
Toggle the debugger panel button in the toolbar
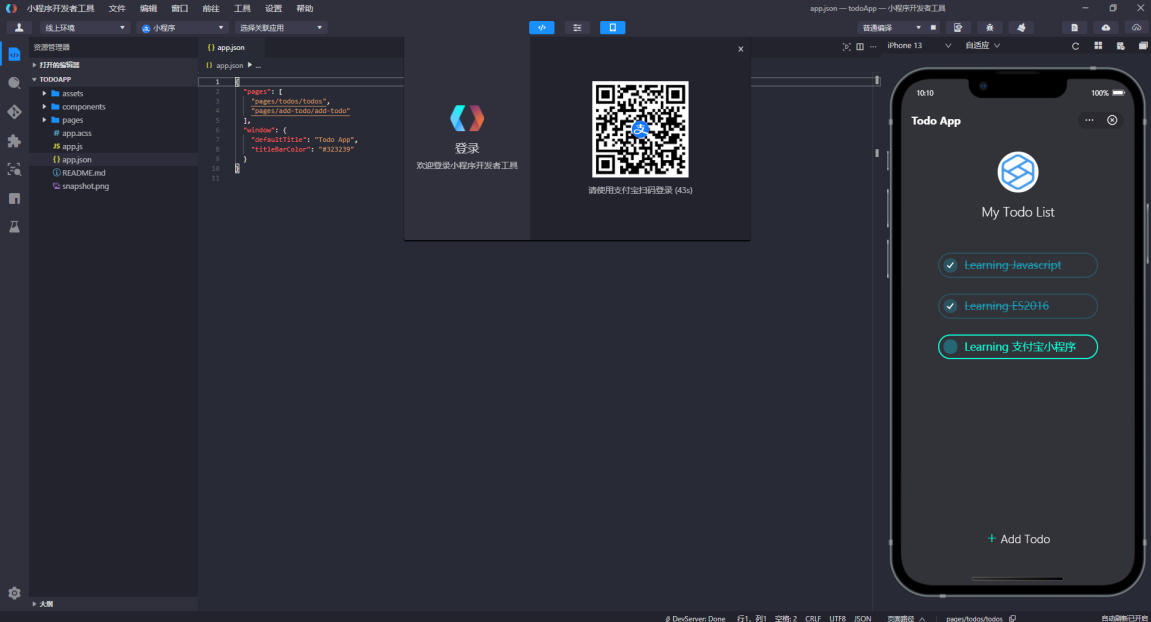pyautogui.click(x=577, y=28)
